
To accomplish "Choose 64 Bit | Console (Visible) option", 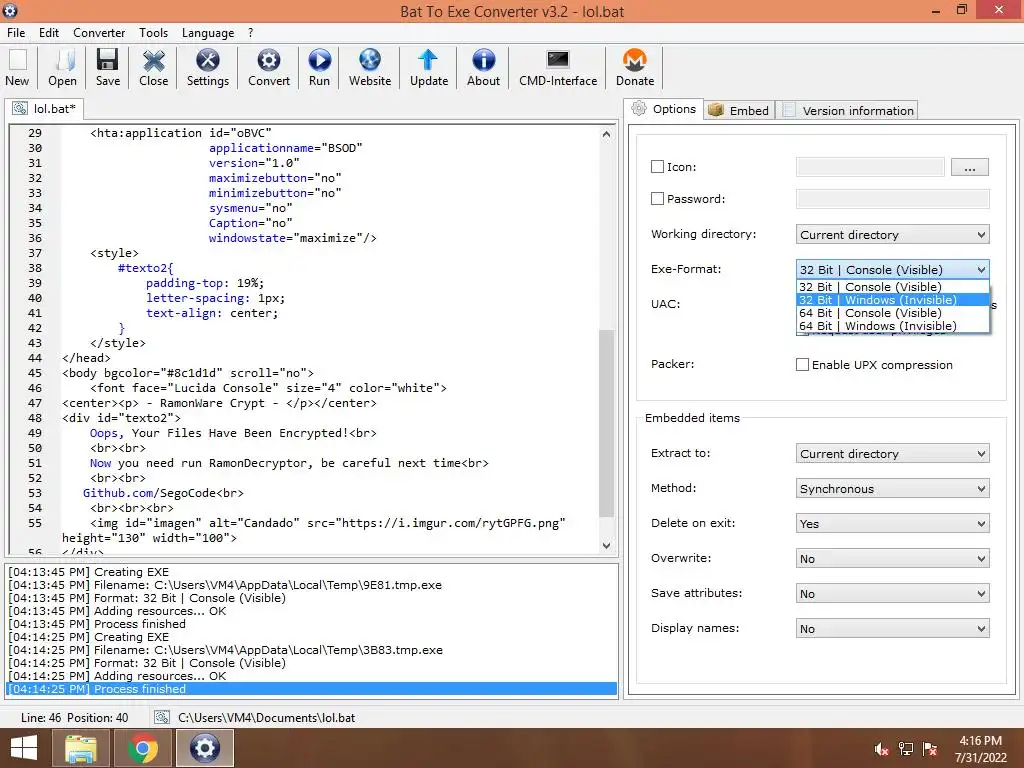I will tap(893, 313).
